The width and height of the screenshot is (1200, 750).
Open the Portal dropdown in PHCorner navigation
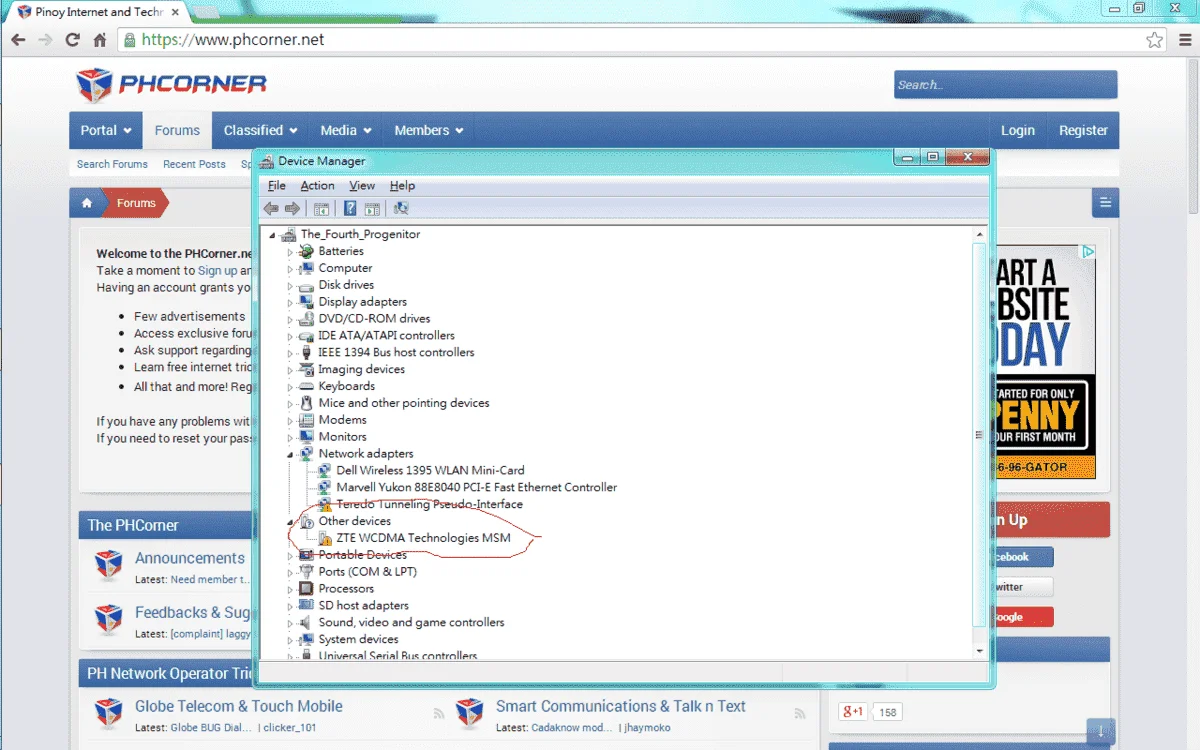106,130
